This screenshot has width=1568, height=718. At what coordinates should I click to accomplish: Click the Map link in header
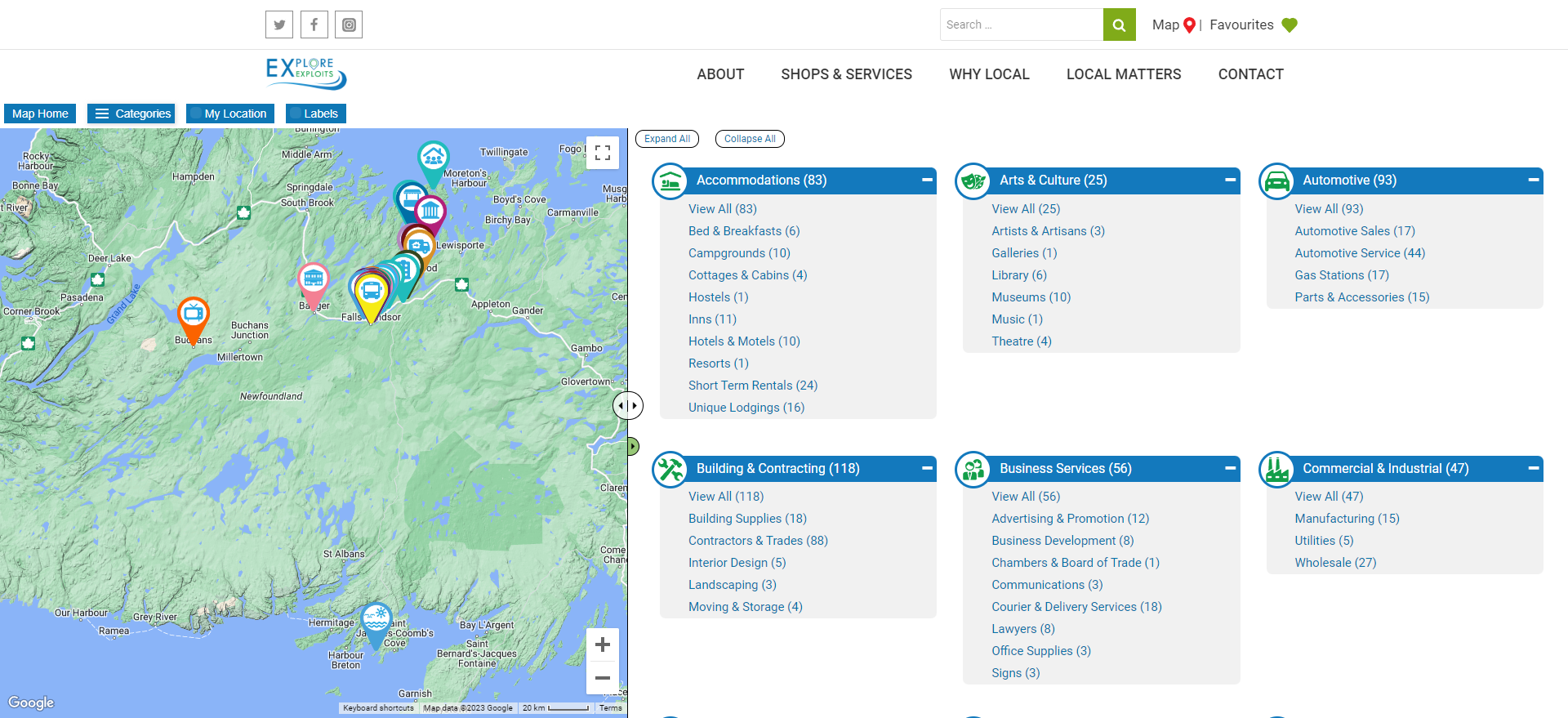[x=1165, y=25]
